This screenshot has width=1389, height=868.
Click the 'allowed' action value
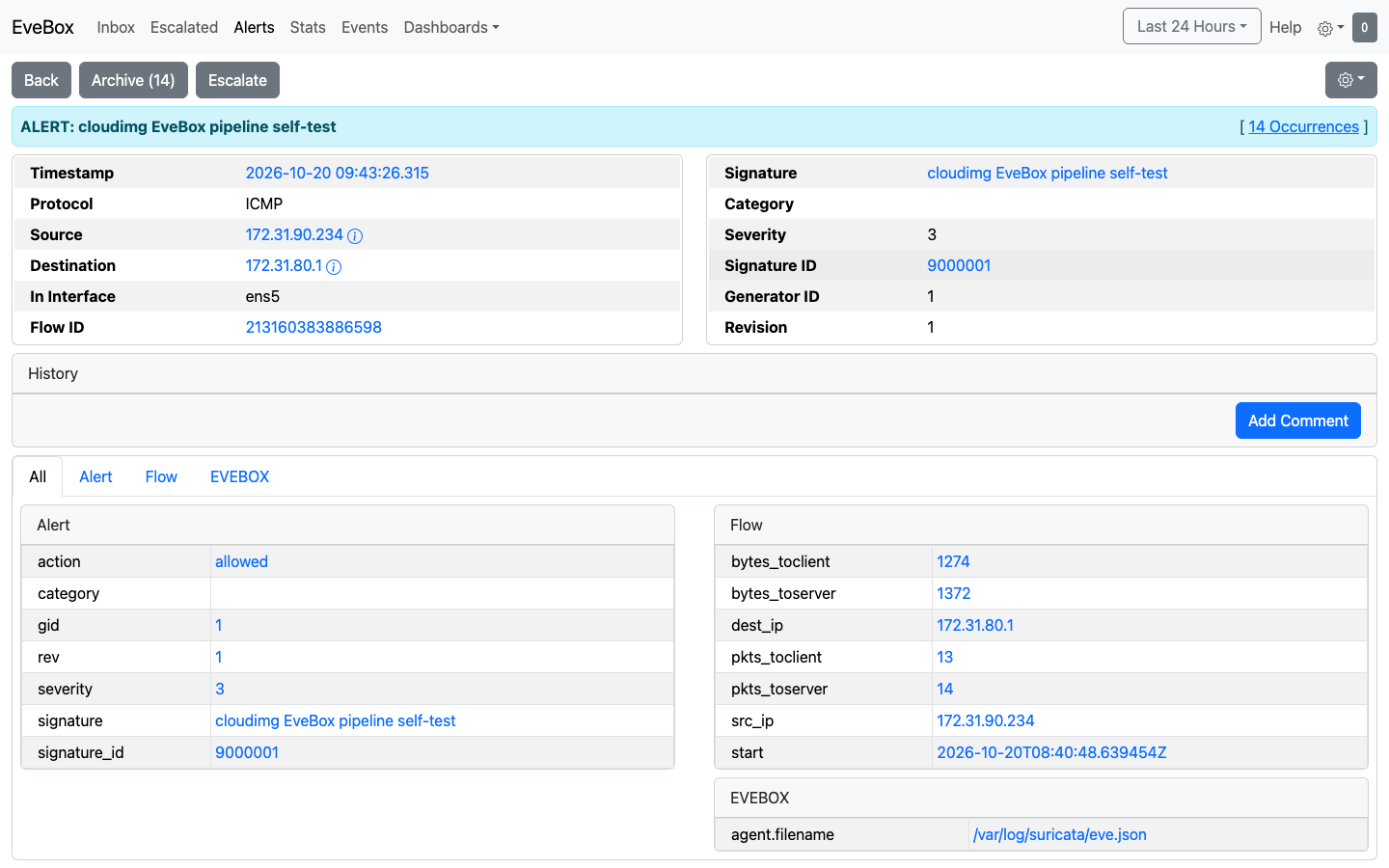pos(241,561)
